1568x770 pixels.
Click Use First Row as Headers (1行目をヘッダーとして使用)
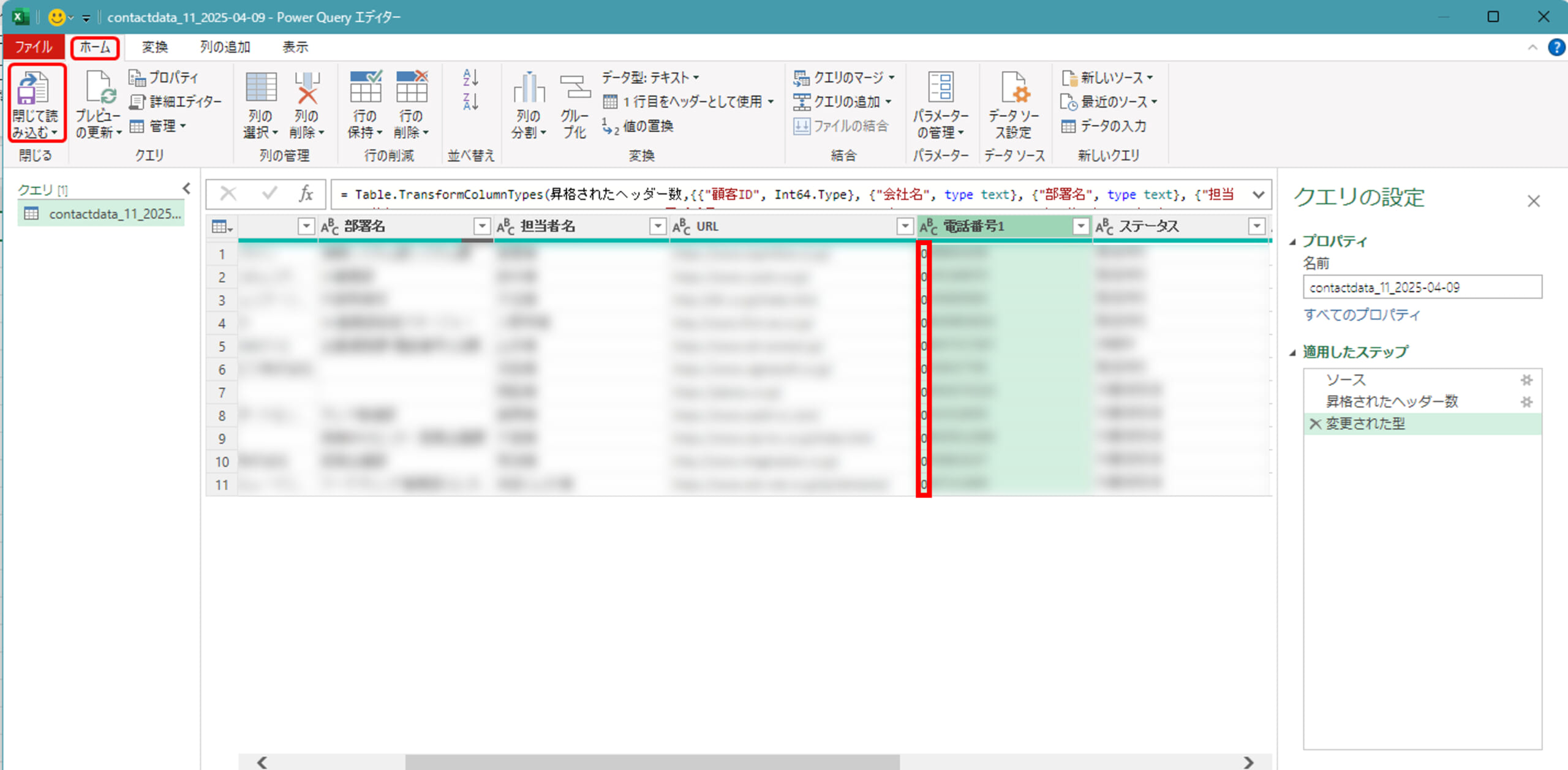(x=688, y=102)
